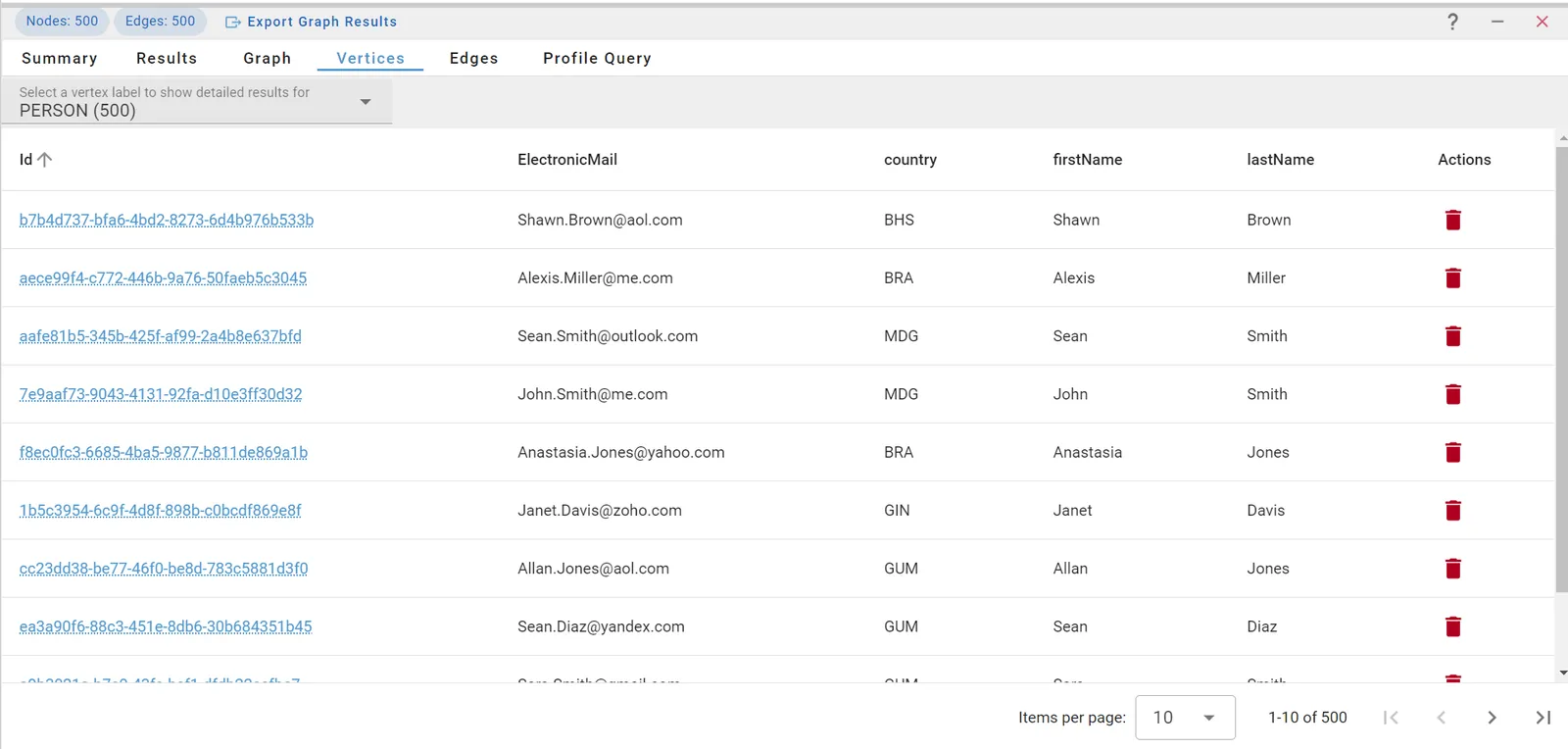
Task: Open the help question mark icon
Action: (x=1452, y=22)
